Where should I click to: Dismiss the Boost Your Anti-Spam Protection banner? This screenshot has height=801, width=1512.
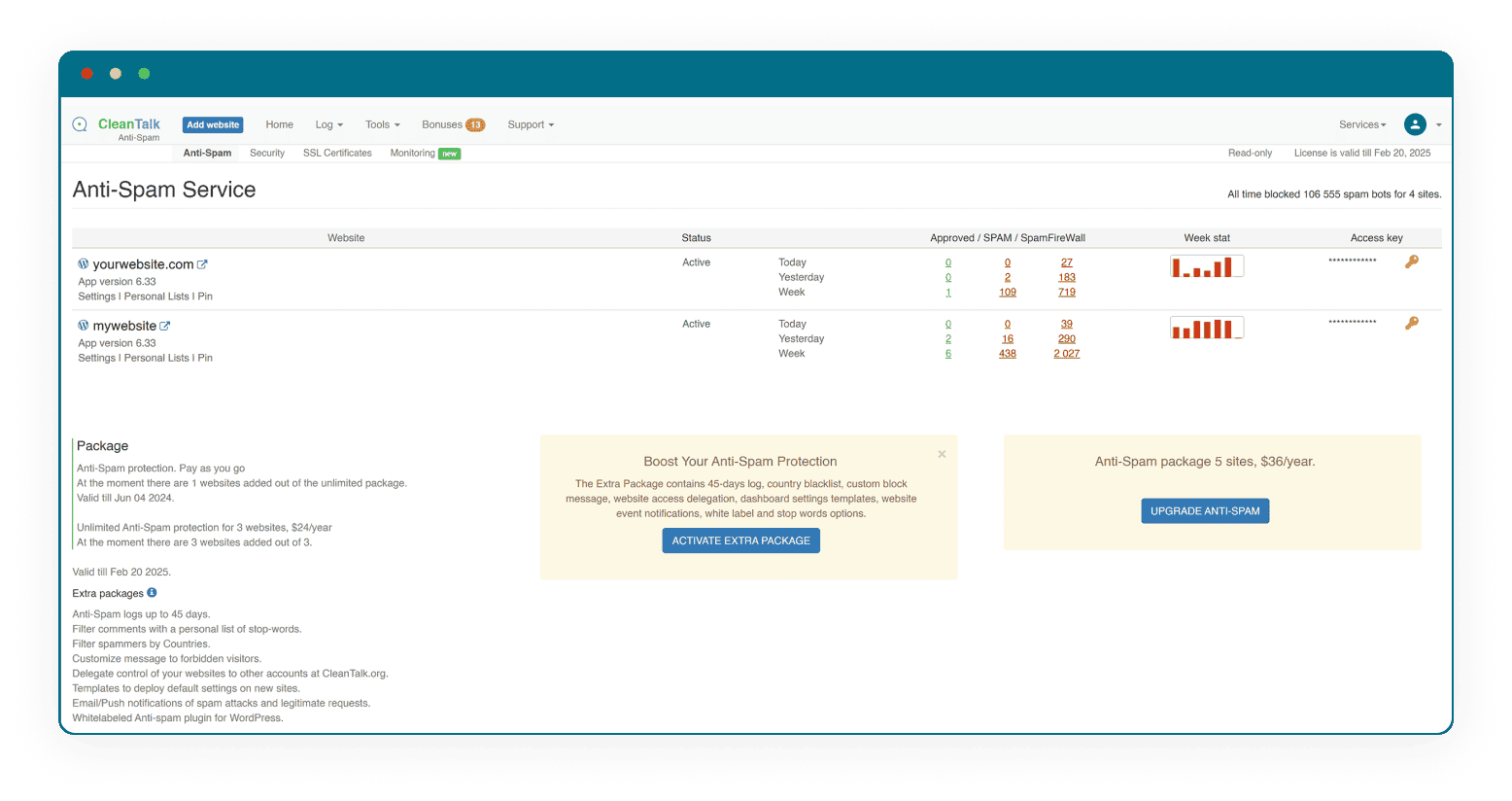point(942,454)
